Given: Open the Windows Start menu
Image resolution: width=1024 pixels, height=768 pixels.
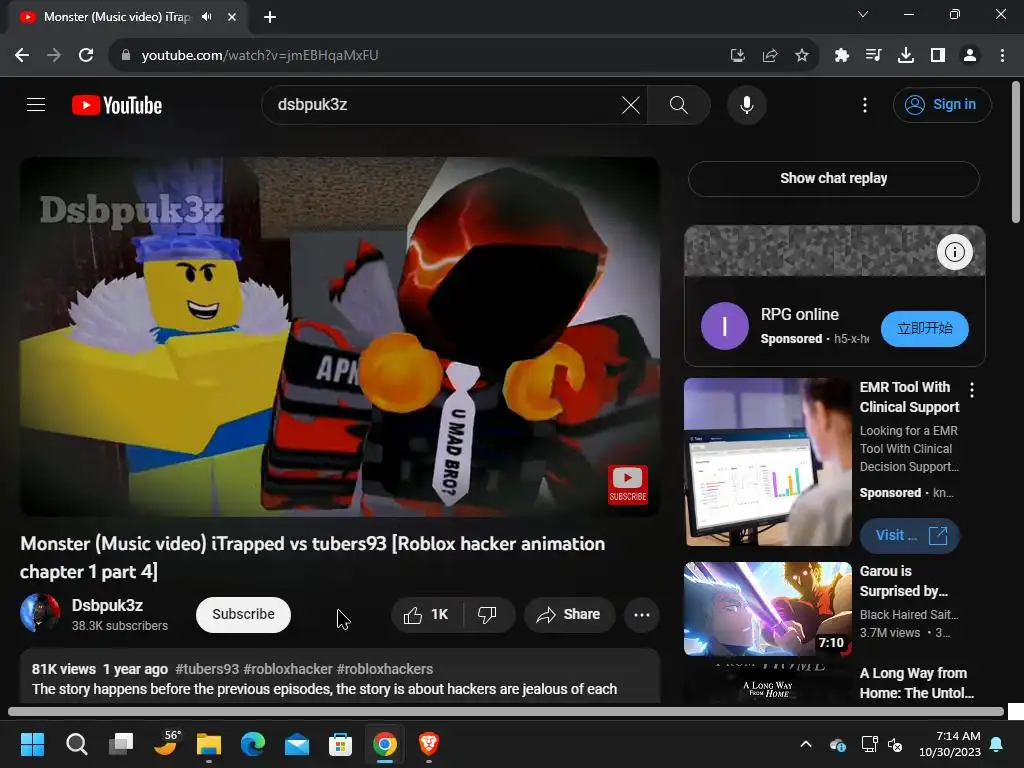Looking at the screenshot, I should (32, 744).
